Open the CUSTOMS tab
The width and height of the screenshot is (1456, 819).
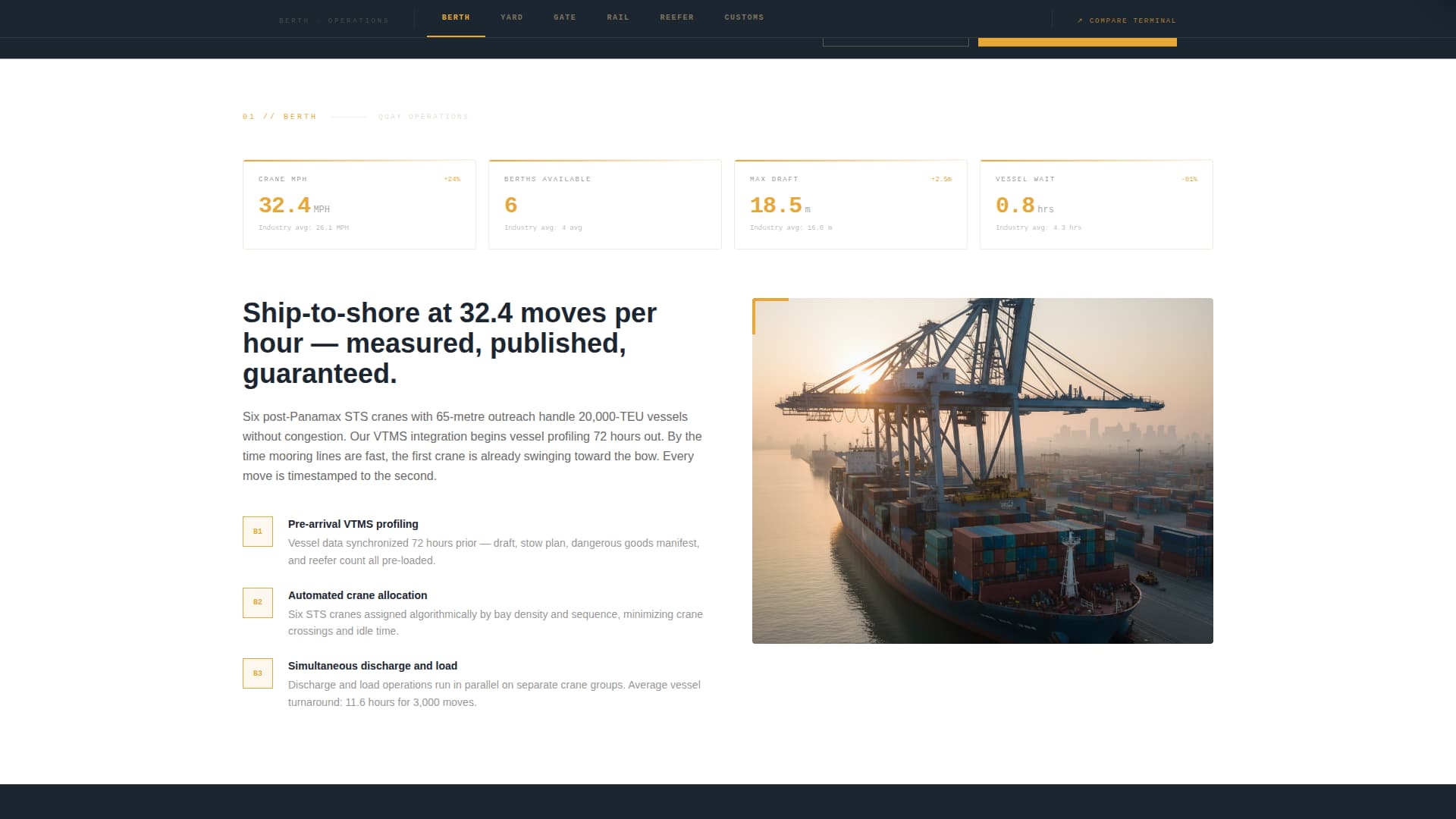744,17
